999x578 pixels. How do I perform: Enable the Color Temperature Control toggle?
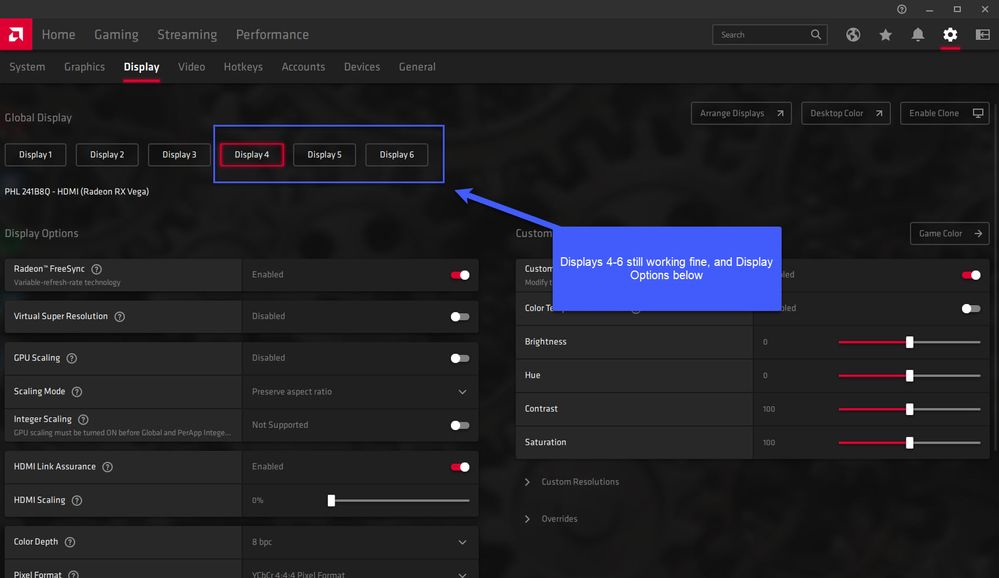pyautogui.click(x=971, y=308)
